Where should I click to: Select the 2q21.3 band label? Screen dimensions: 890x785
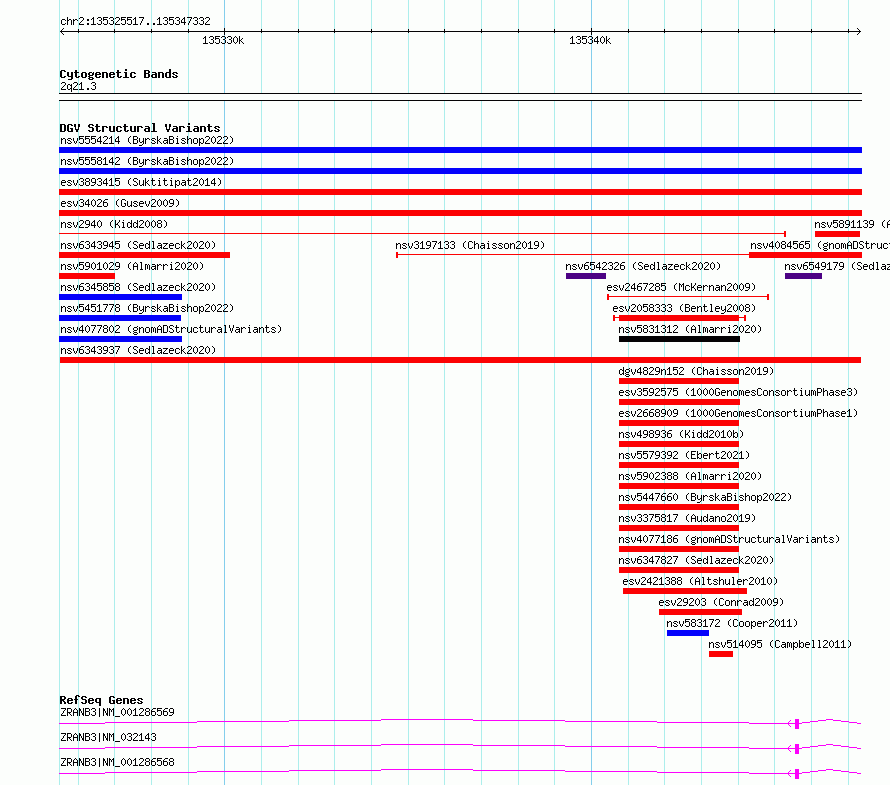tap(78, 86)
